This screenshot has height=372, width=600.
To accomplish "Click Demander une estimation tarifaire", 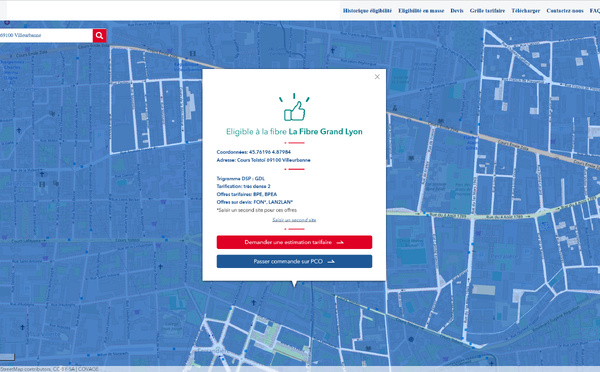I will click(294, 242).
